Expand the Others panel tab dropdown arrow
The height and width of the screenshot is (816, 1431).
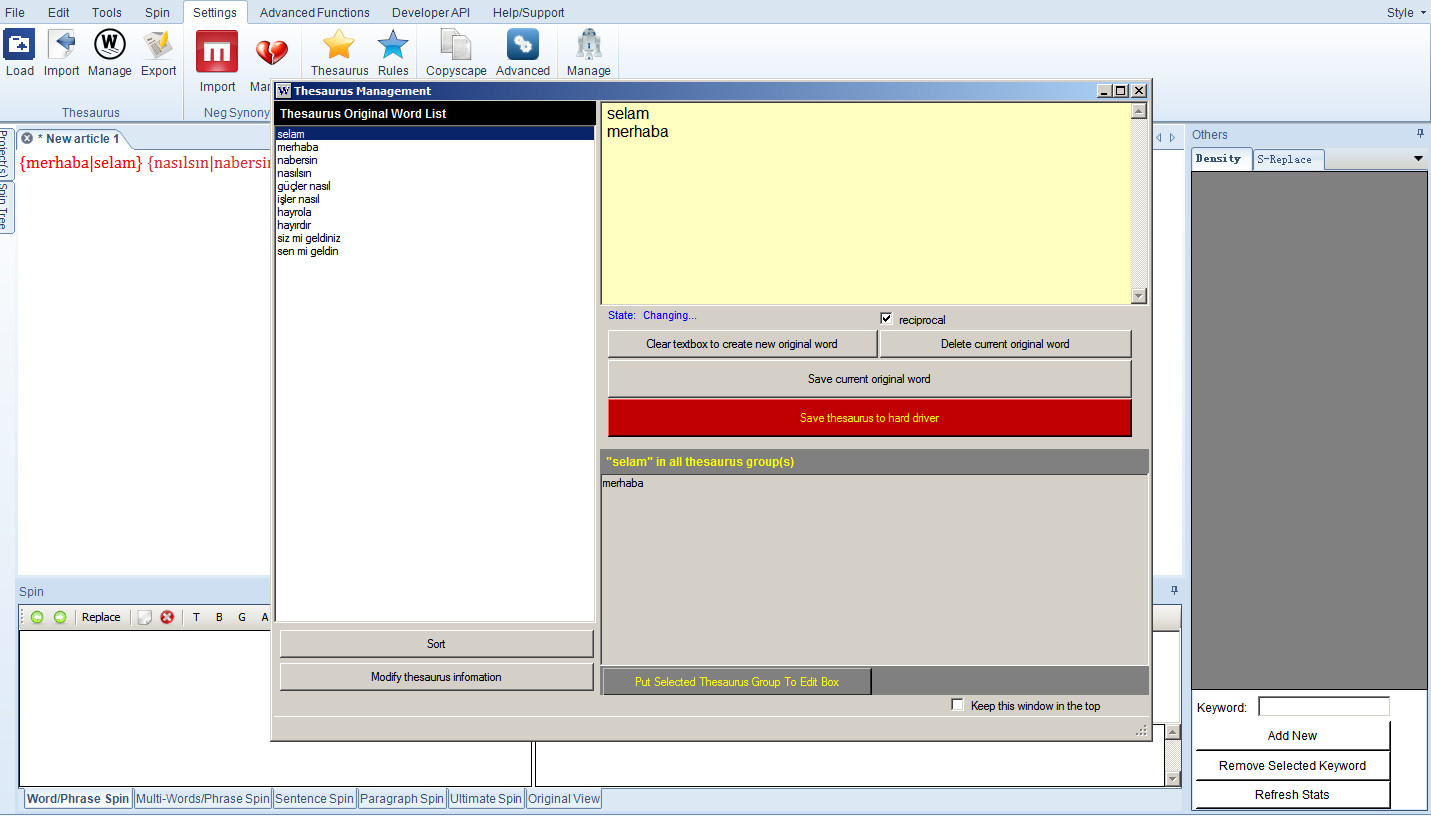pyautogui.click(x=1417, y=159)
